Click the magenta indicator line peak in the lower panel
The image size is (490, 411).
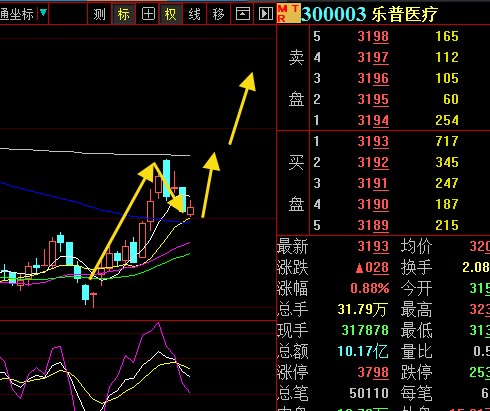point(159,323)
